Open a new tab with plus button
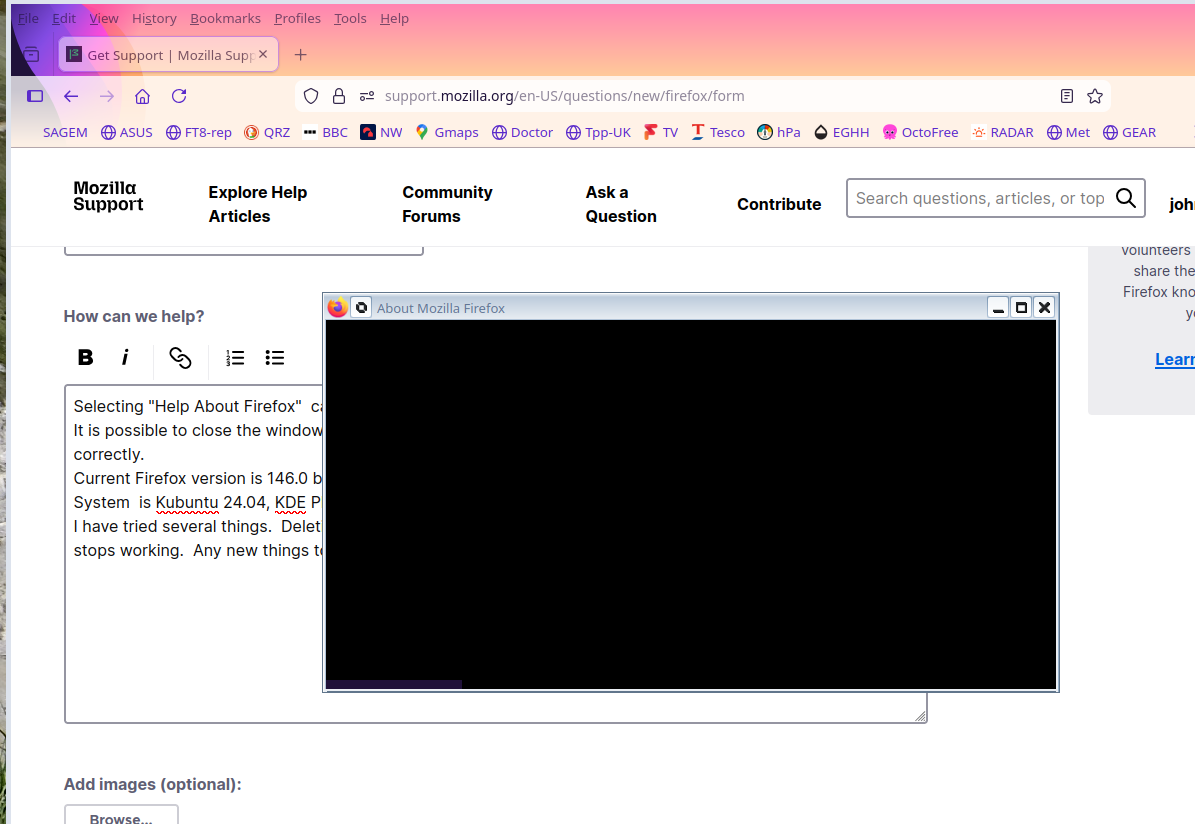The height and width of the screenshot is (824, 1195). (x=300, y=55)
